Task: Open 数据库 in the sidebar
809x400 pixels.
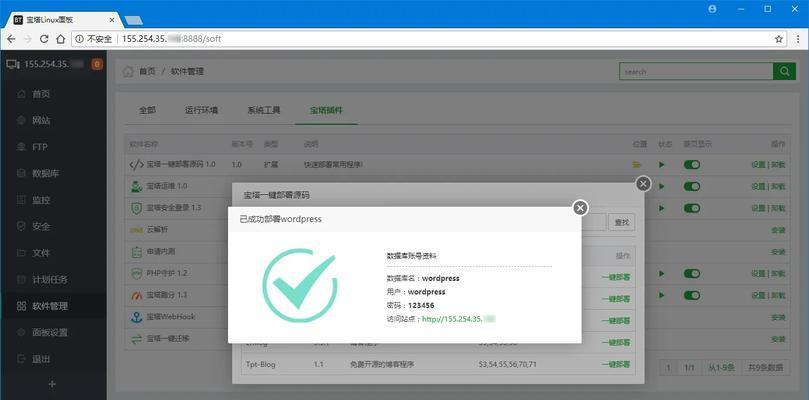Action: click(x=46, y=173)
